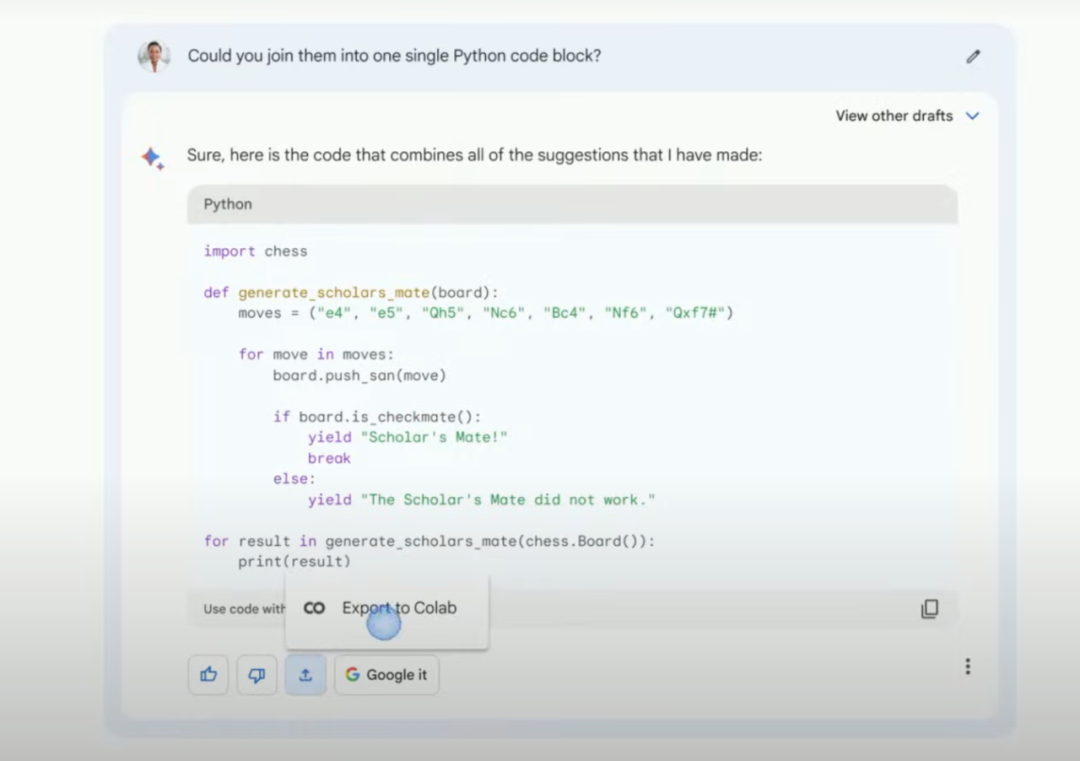
Task: Click the Google it button
Action: [386, 675]
